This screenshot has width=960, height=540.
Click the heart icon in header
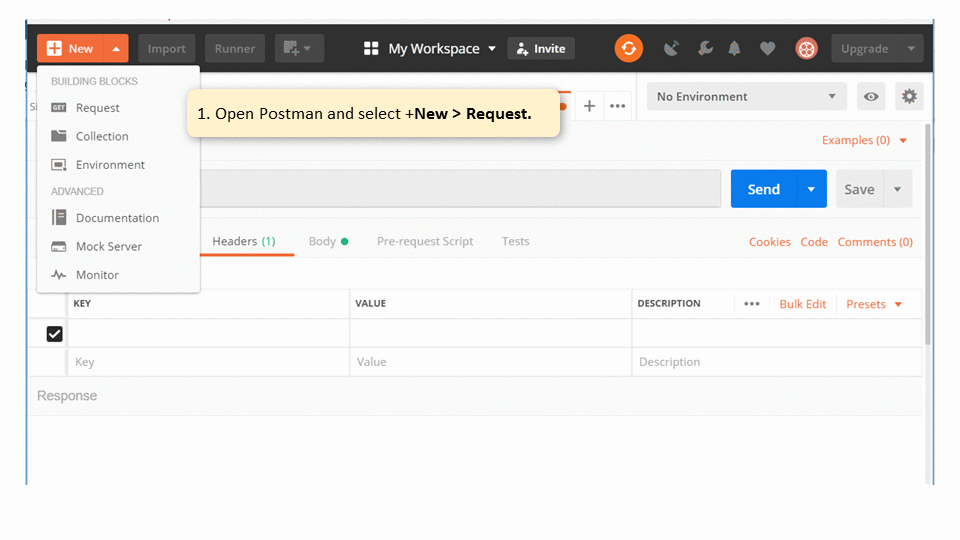click(767, 48)
